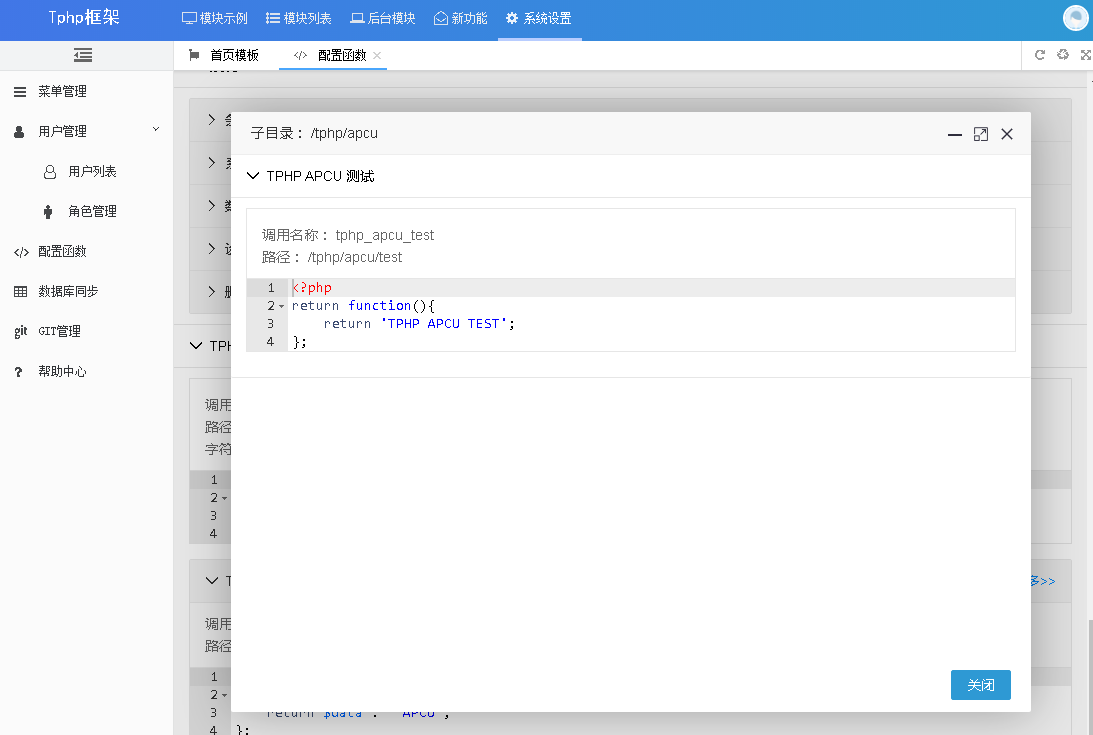This screenshot has height=735, width=1093.
Task: Collapse the sidebar with the indent icon
Action: (83, 55)
